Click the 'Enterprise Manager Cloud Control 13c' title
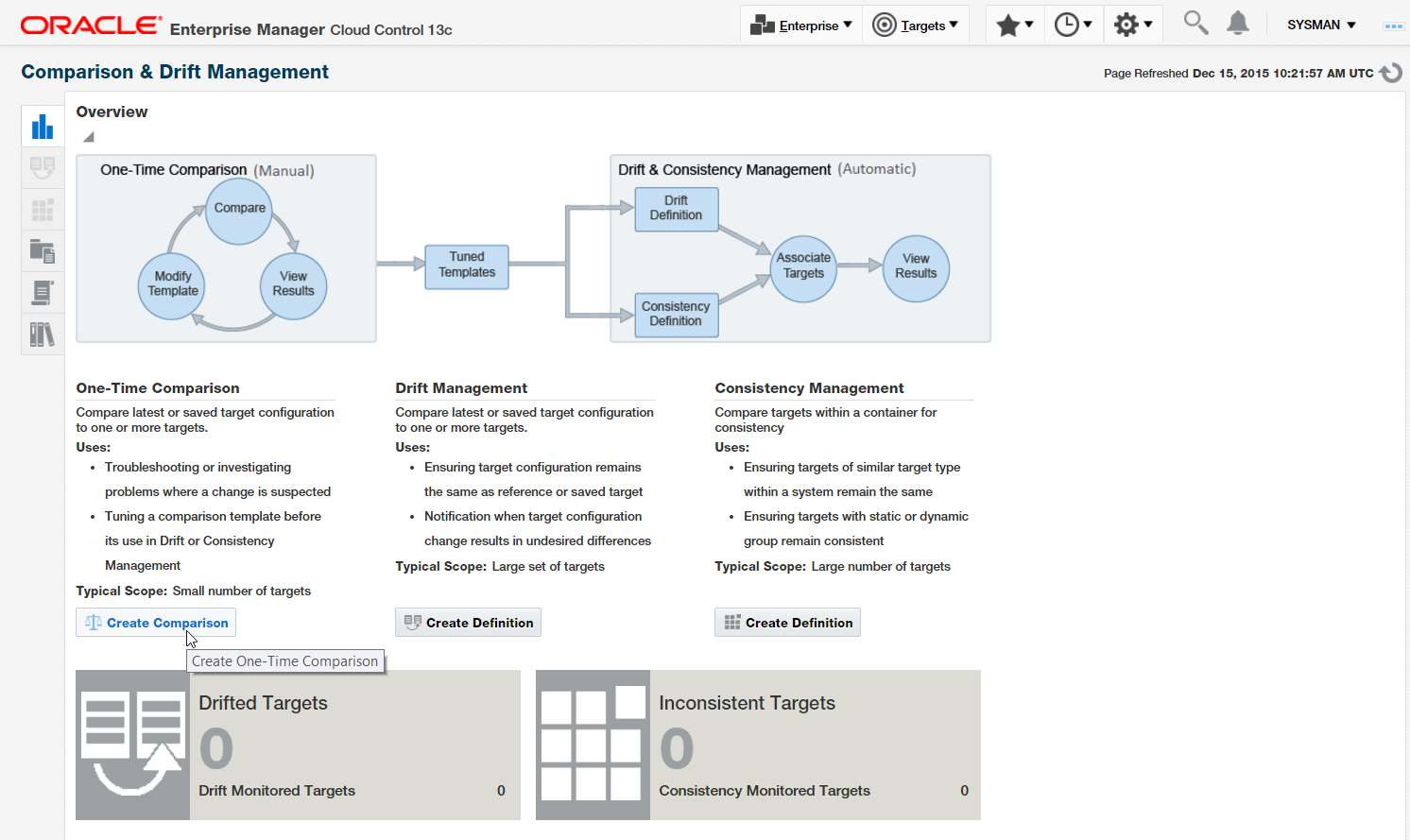Image resolution: width=1410 pixels, height=840 pixels. pyautogui.click(x=311, y=29)
